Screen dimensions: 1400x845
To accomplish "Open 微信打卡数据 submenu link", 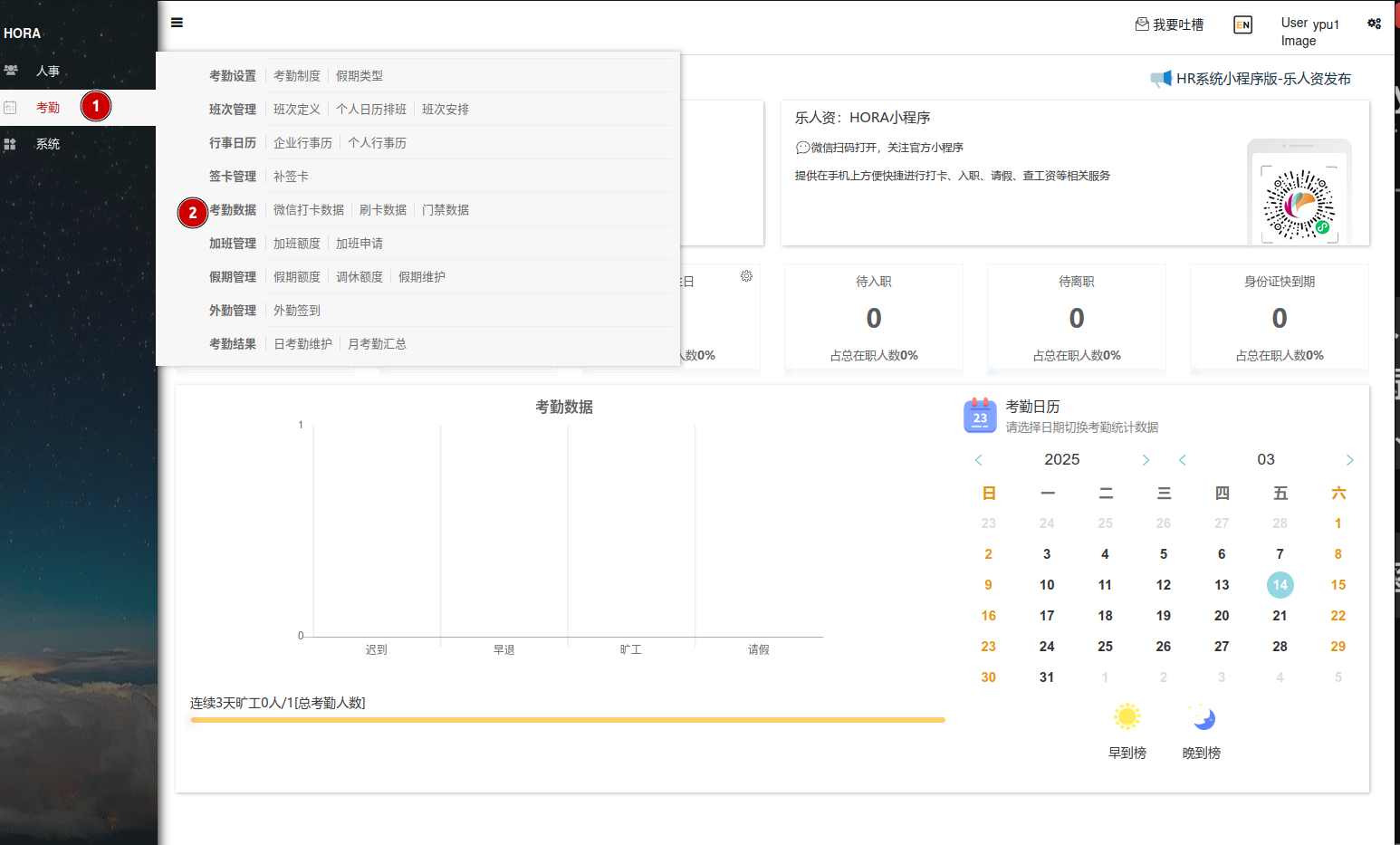I will [309, 210].
